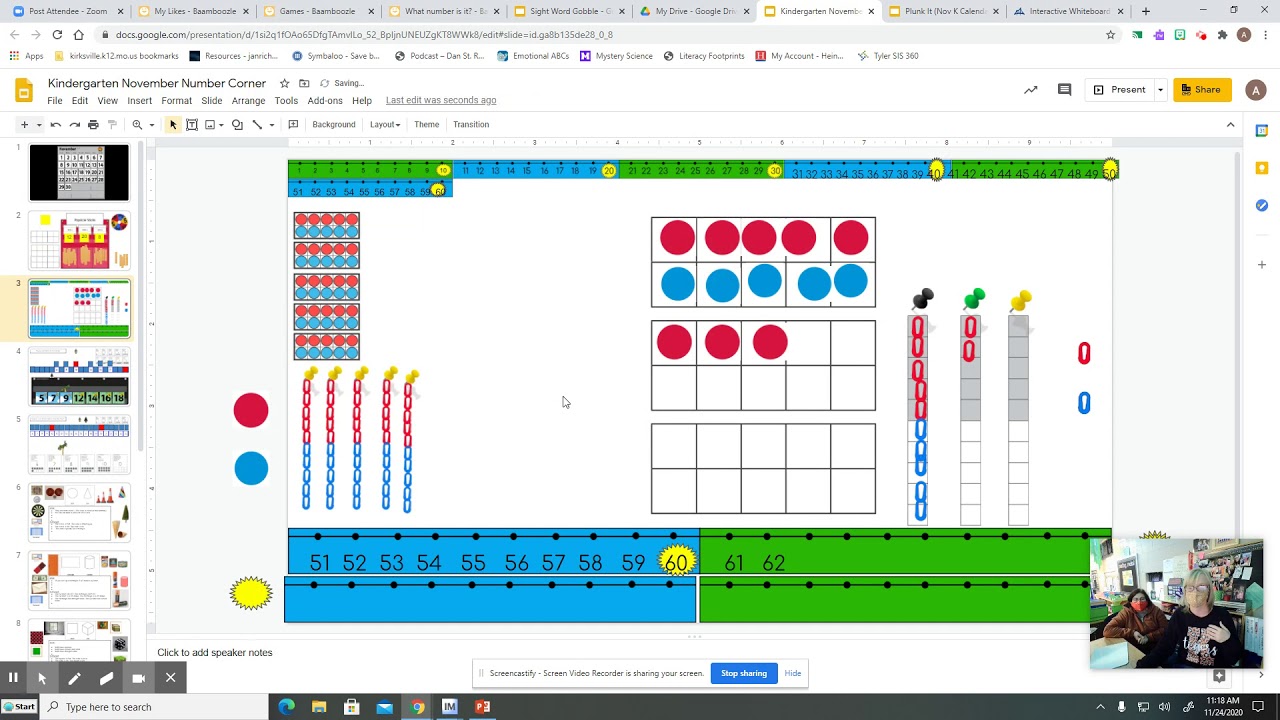Open the comment history icon
The height and width of the screenshot is (720, 1280).
(x=1064, y=90)
